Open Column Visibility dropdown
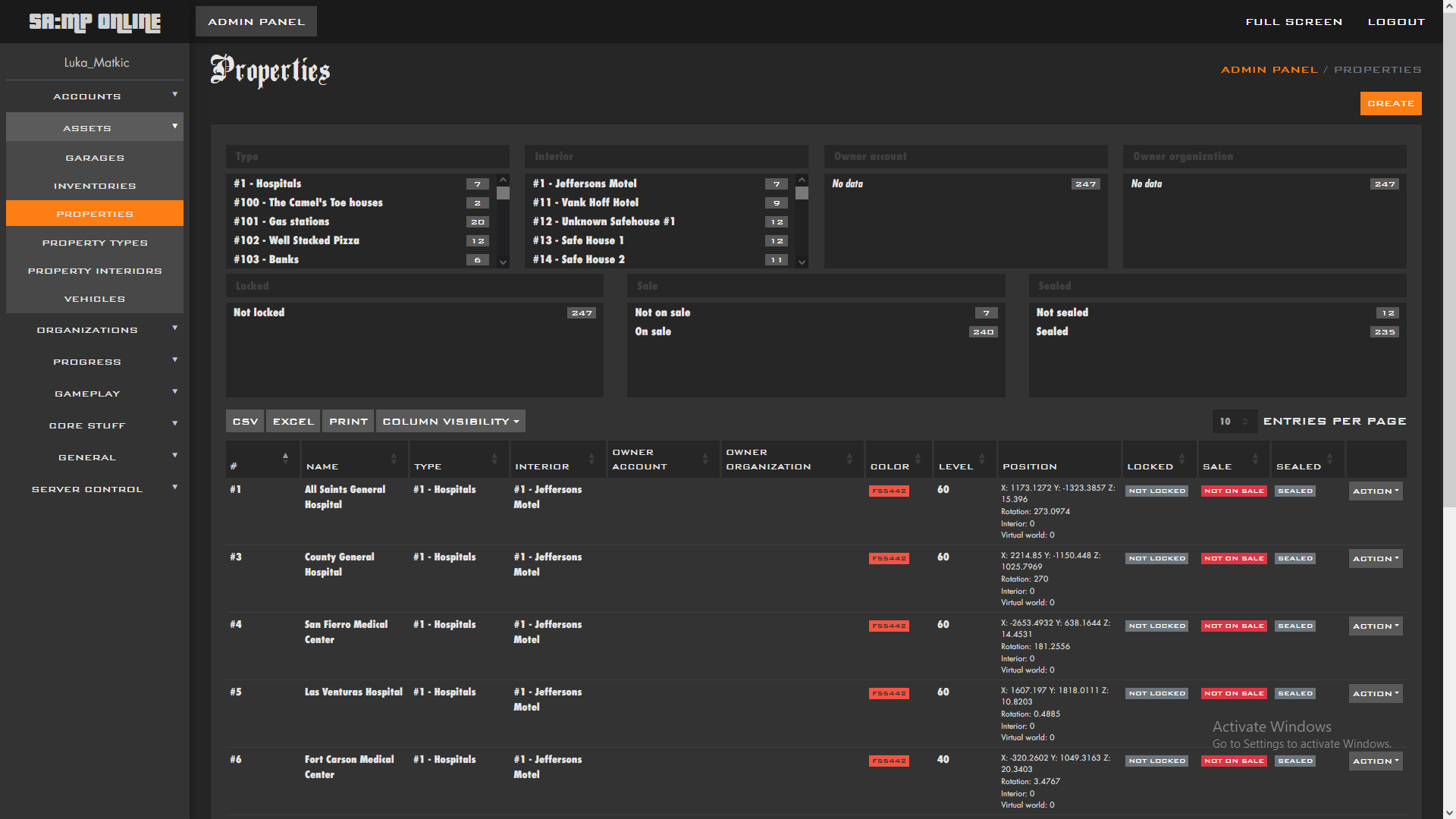This screenshot has width=1456, height=819. coord(450,422)
